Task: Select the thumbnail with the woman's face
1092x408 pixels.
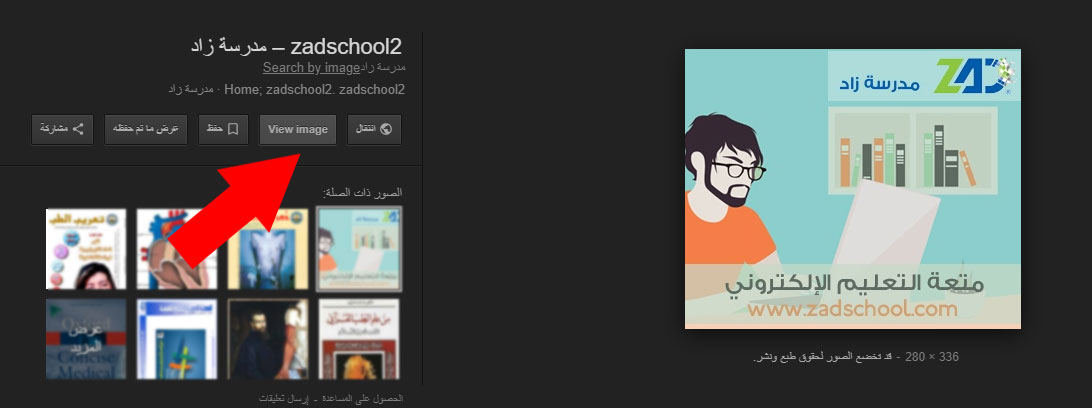Action: pos(86,249)
